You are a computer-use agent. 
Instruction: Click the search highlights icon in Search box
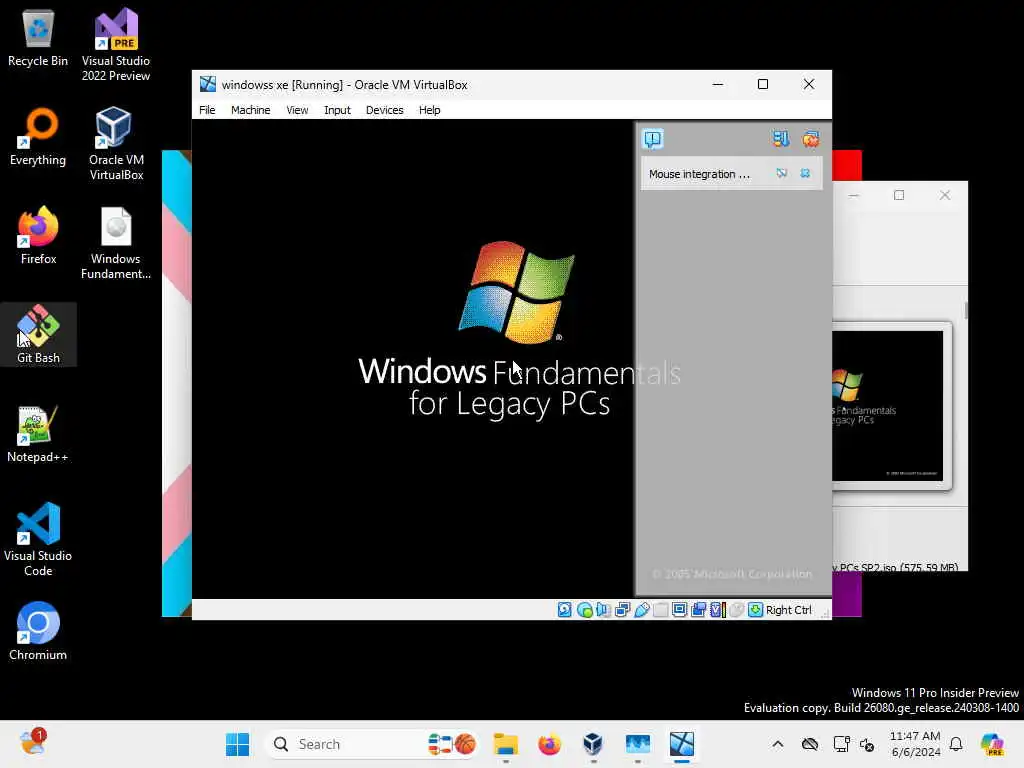[x=451, y=744]
